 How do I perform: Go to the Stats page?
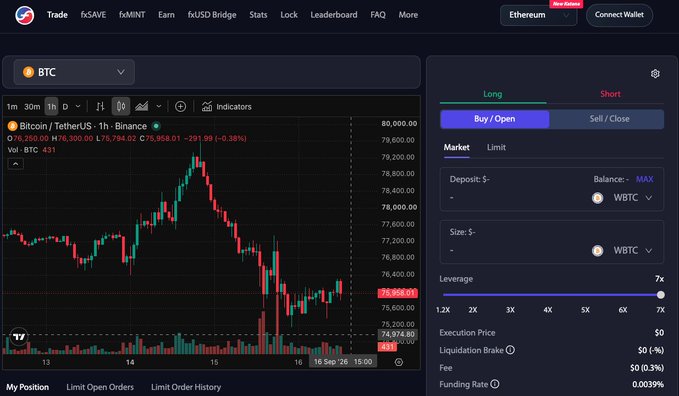tap(258, 15)
